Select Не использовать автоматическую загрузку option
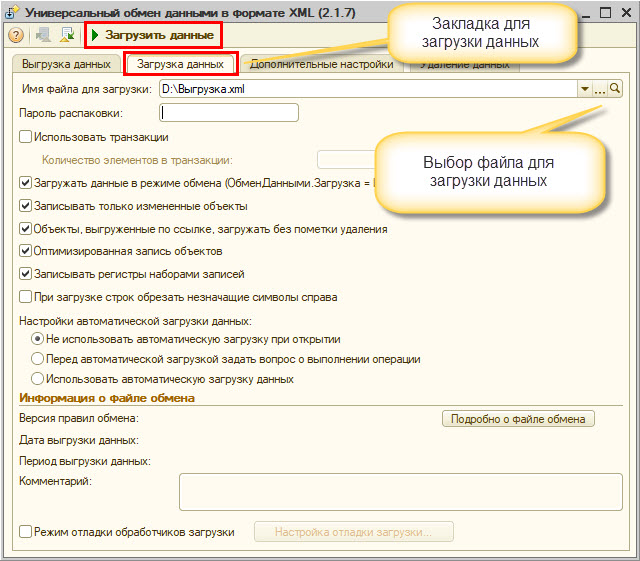Viewport: 640px width, 561px height. tap(37, 339)
